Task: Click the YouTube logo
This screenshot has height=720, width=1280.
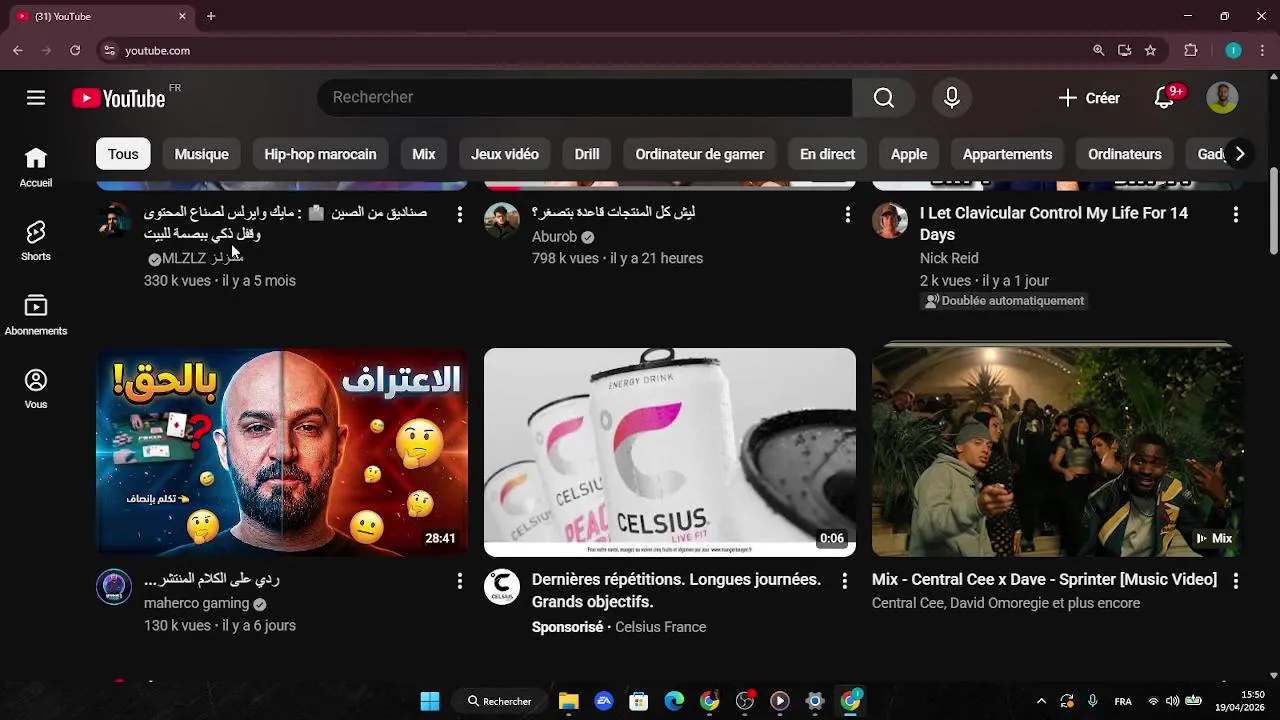Action: click(119, 98)
